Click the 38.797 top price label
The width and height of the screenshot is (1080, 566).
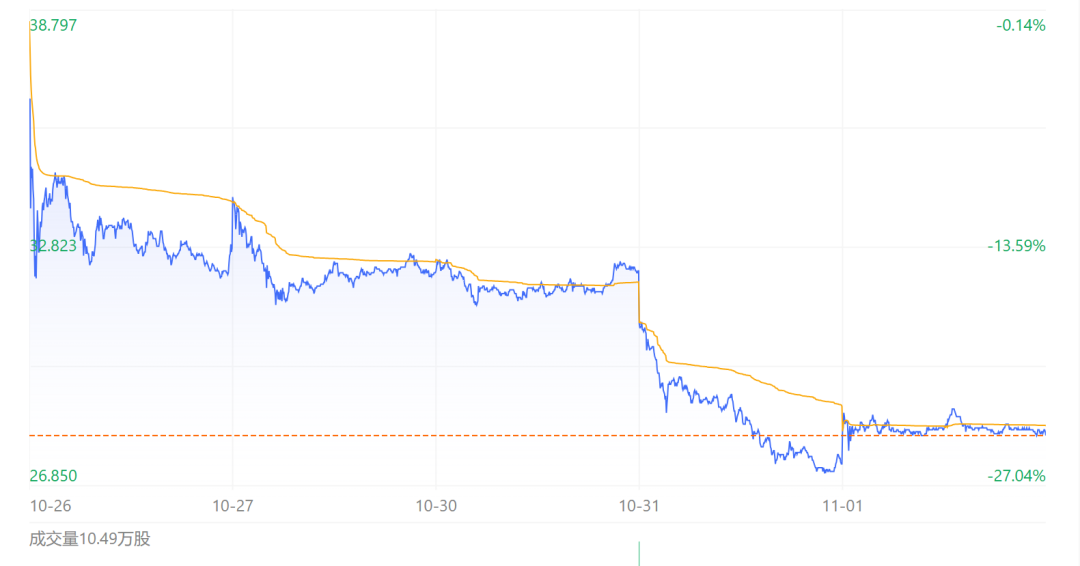pyautogui.click(x=53, y=25)
